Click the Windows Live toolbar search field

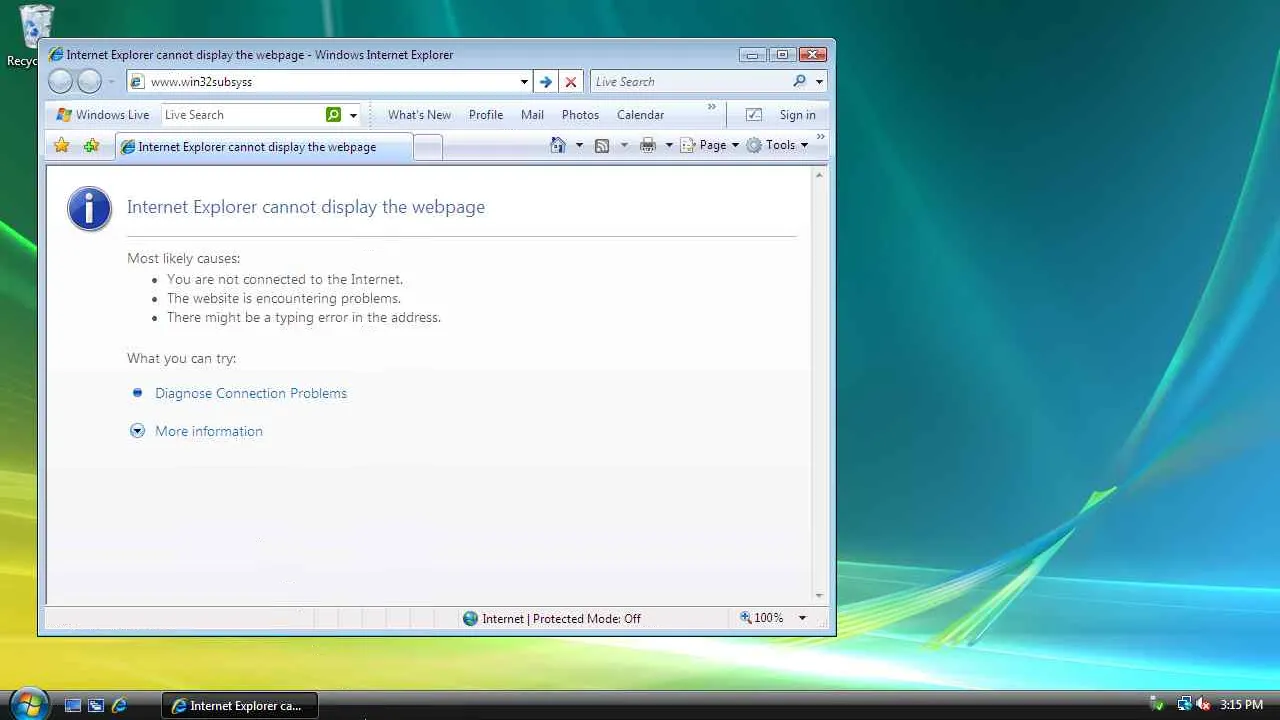point(243,115)
